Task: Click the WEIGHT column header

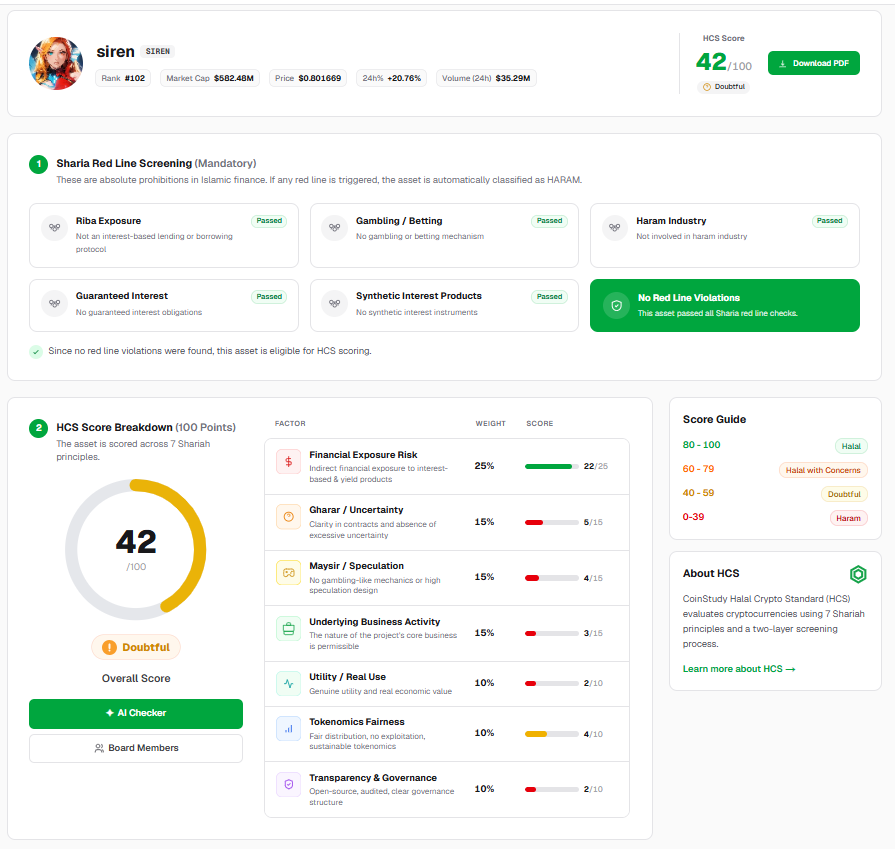Action: pyautogui.click(x=490, y=424)
